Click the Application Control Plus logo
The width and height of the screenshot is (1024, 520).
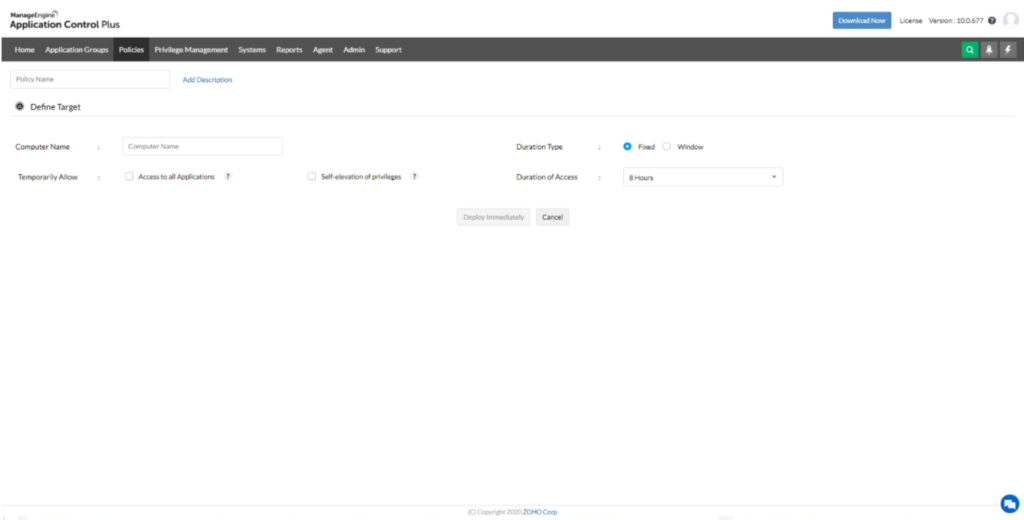pos(65,20)
